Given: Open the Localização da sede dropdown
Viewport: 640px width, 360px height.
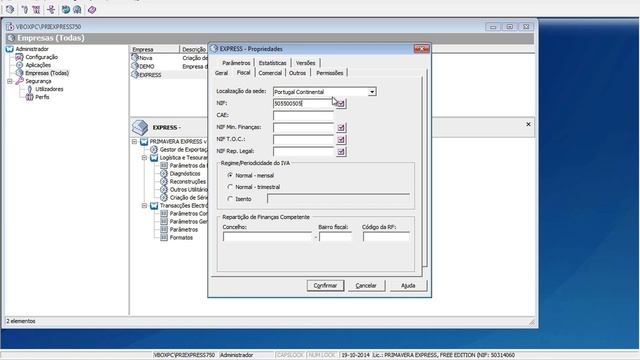Looking at the screenshot, I should 372,92.
